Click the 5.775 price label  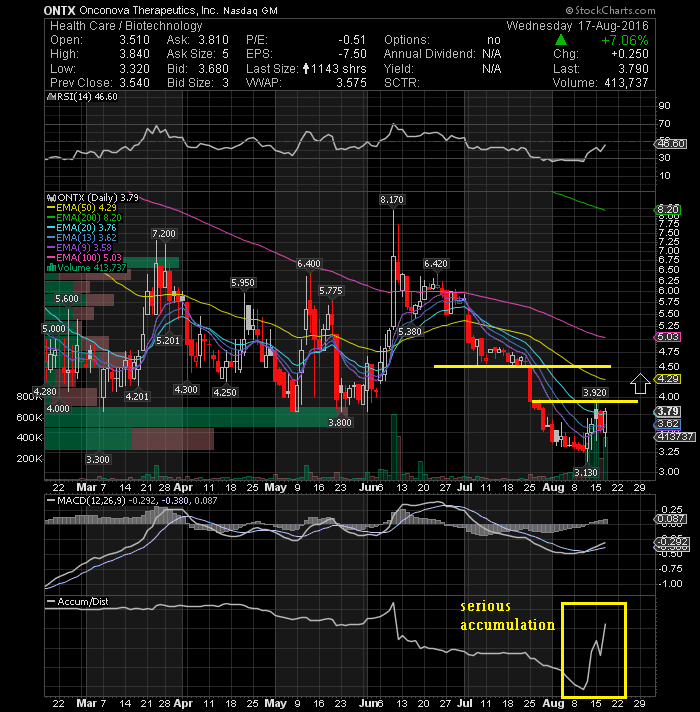click(330, 291)
